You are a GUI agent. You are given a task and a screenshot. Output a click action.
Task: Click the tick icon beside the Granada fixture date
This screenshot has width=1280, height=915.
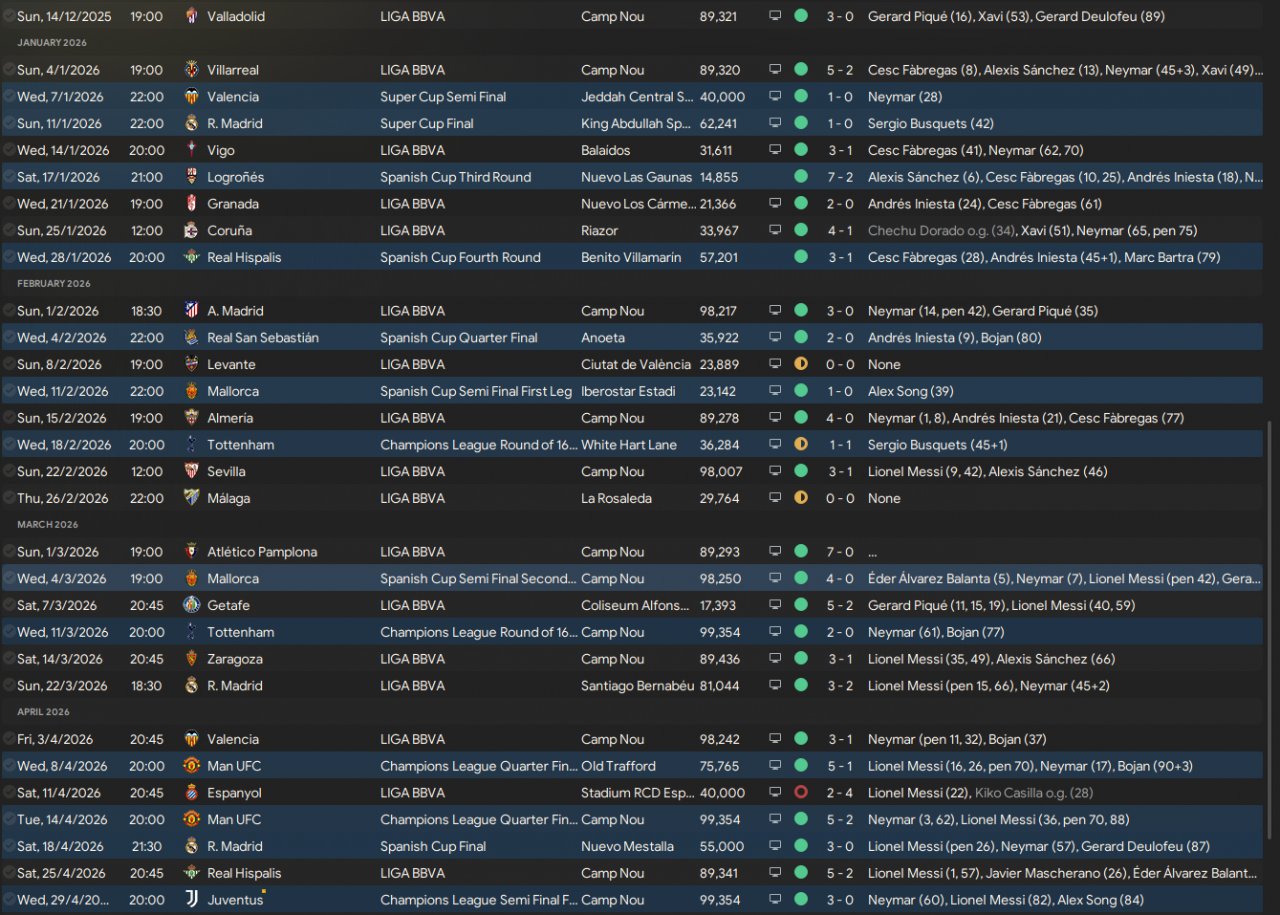coord(9,204)
